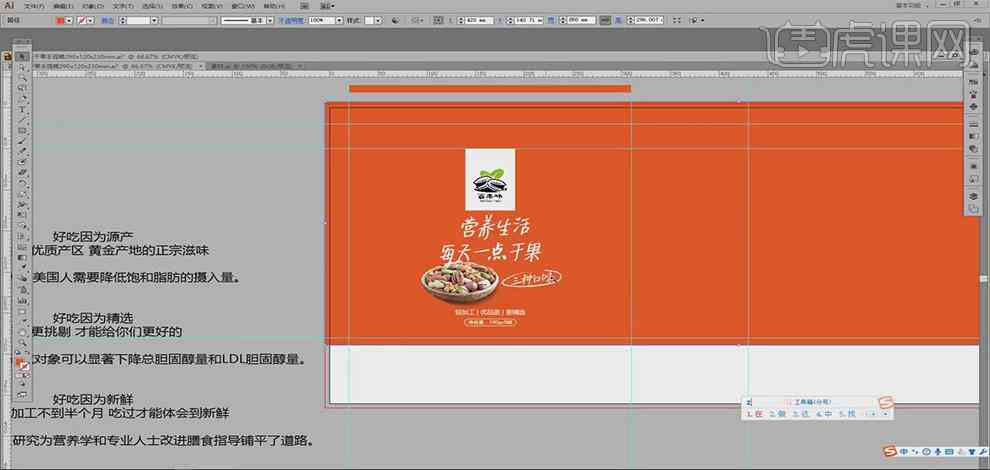Open the graphic style dropdown

[379, 20]
